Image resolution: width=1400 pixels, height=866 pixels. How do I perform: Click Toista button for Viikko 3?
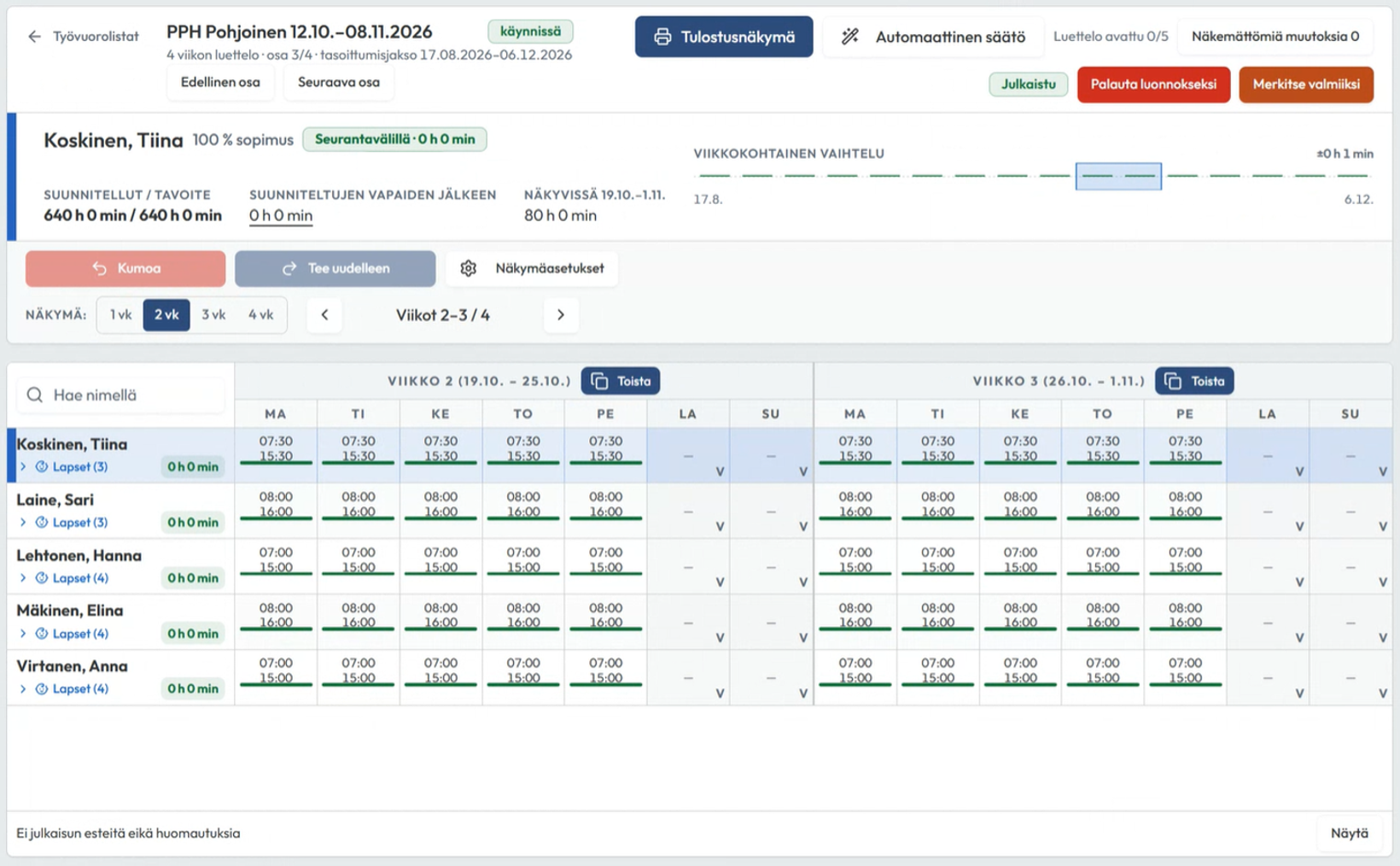(x=1194, y=381)
